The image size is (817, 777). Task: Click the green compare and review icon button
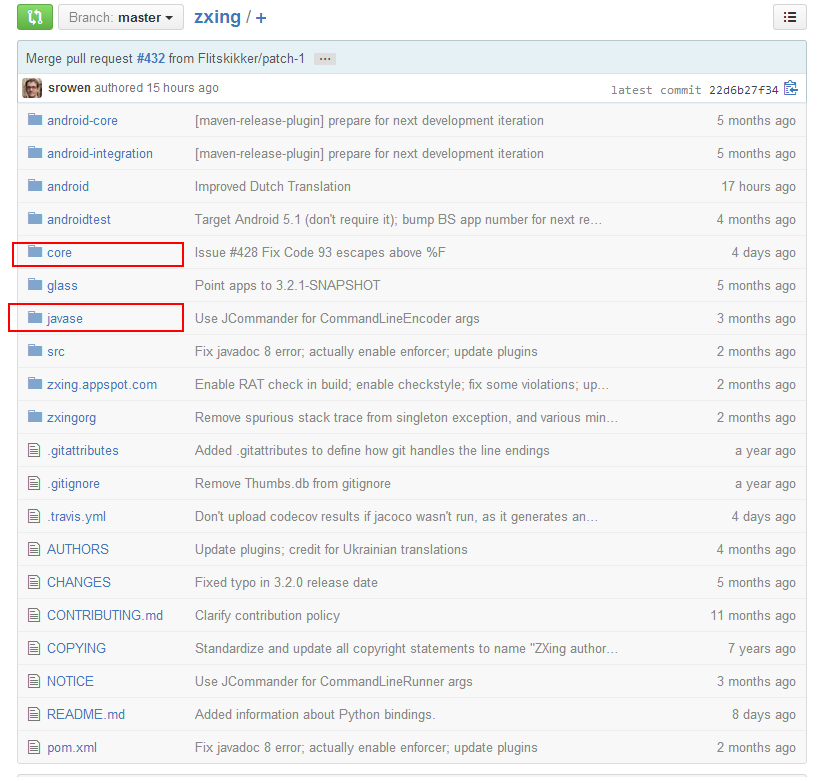(x=35, y=17)
